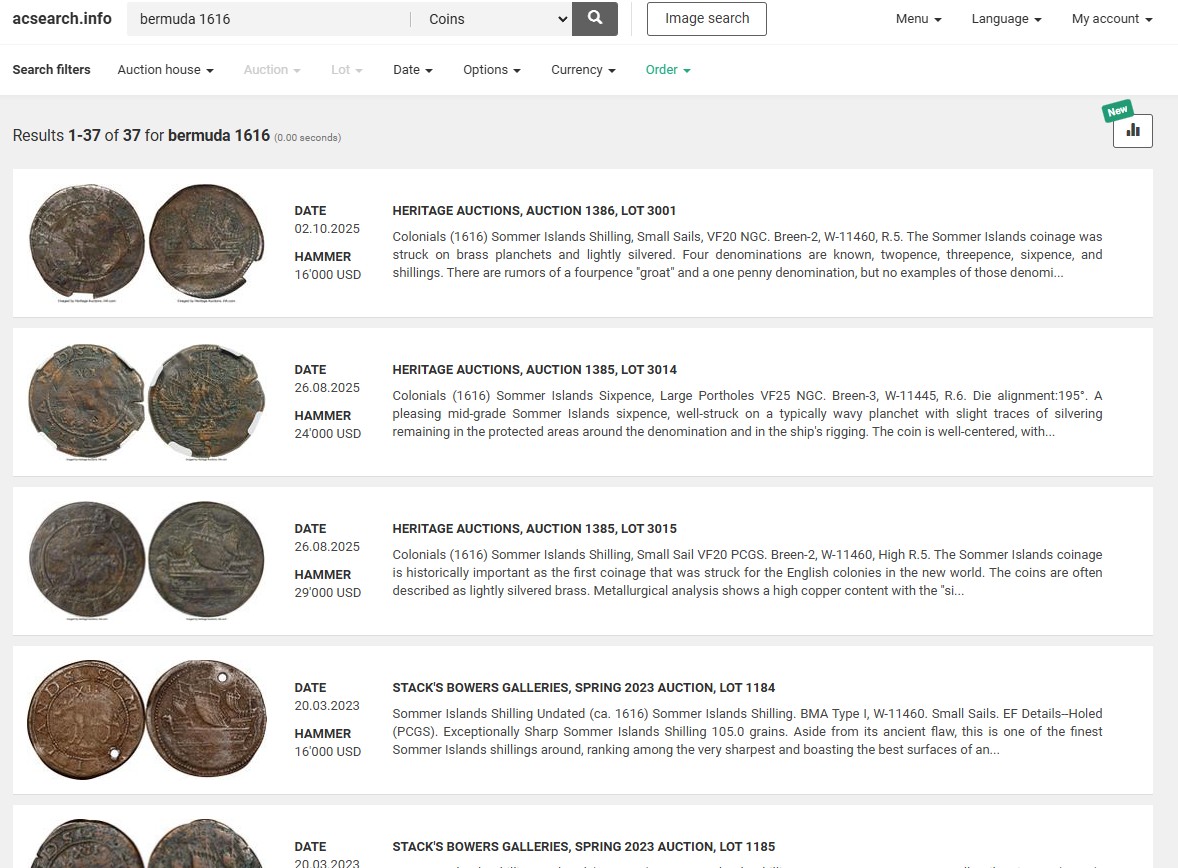Click the magnifying glass search button
This screenshot has height=868, width=1178.
click(x=595, y=19)
